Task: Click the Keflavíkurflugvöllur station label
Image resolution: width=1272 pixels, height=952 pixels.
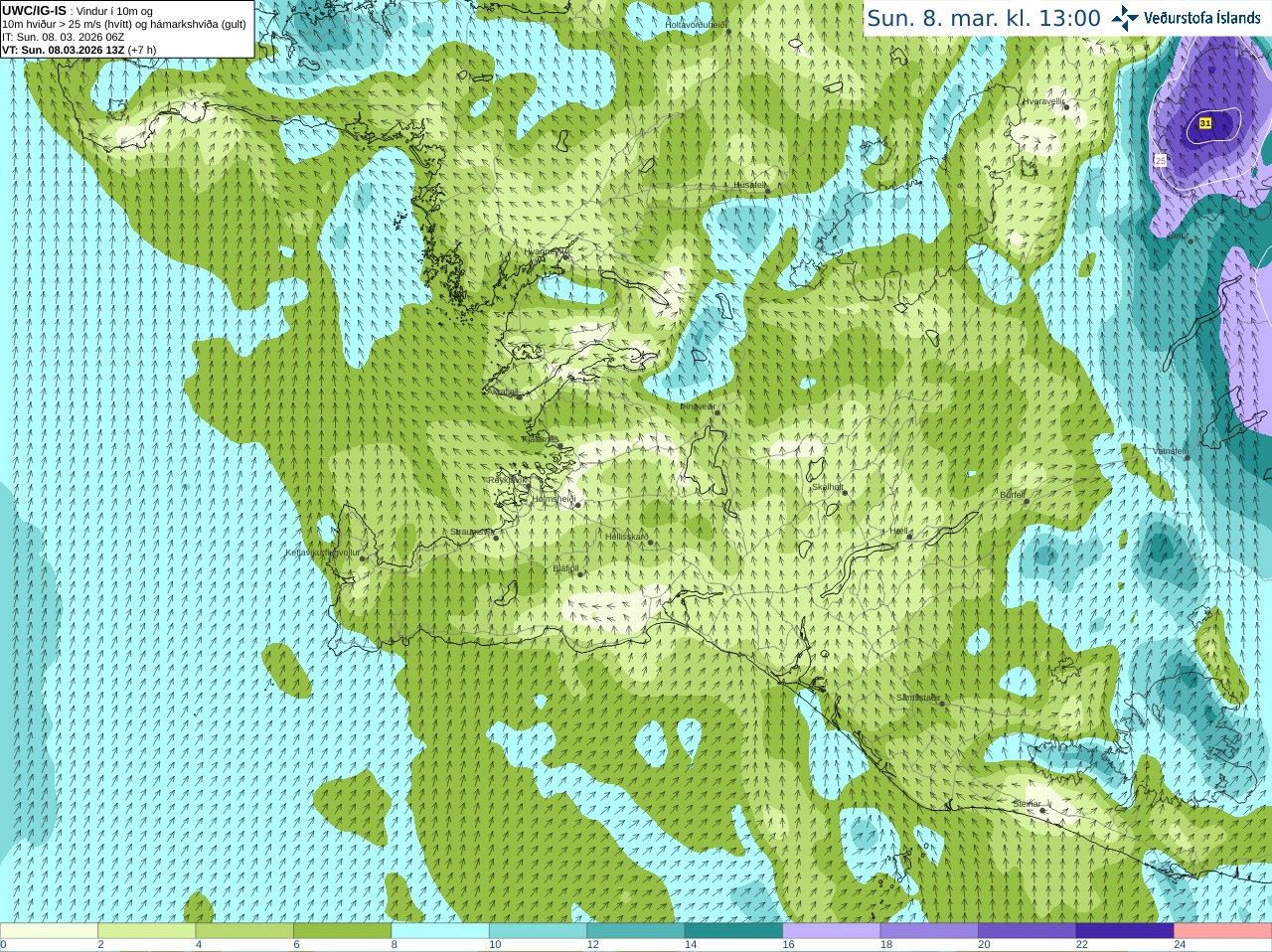Action: [323, 553]
